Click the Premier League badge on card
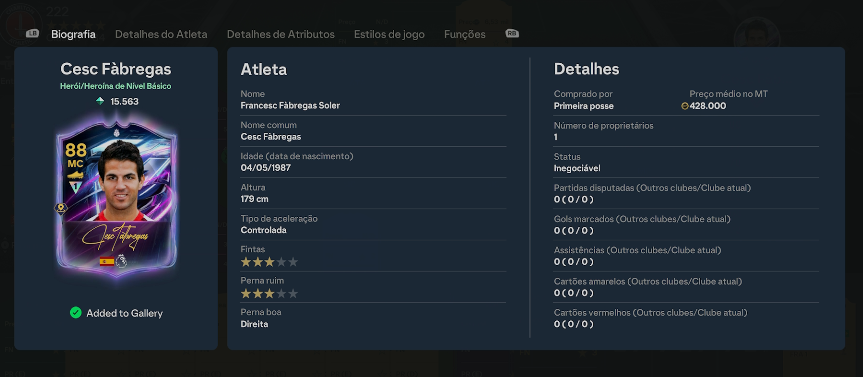Screen dimensions: 863x377 [x=121, y=261]
